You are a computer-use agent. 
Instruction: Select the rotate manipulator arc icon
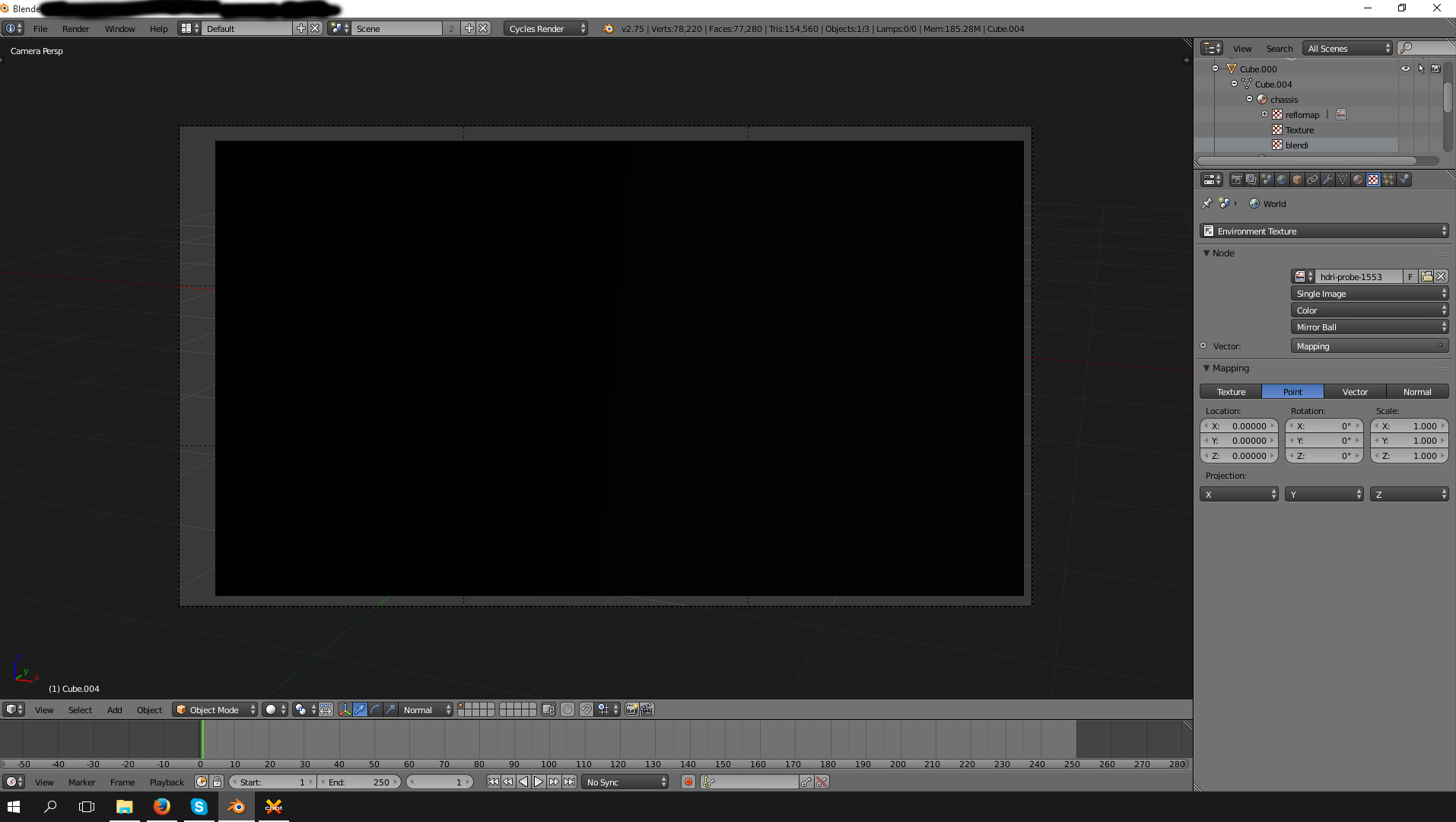point(375,709)
